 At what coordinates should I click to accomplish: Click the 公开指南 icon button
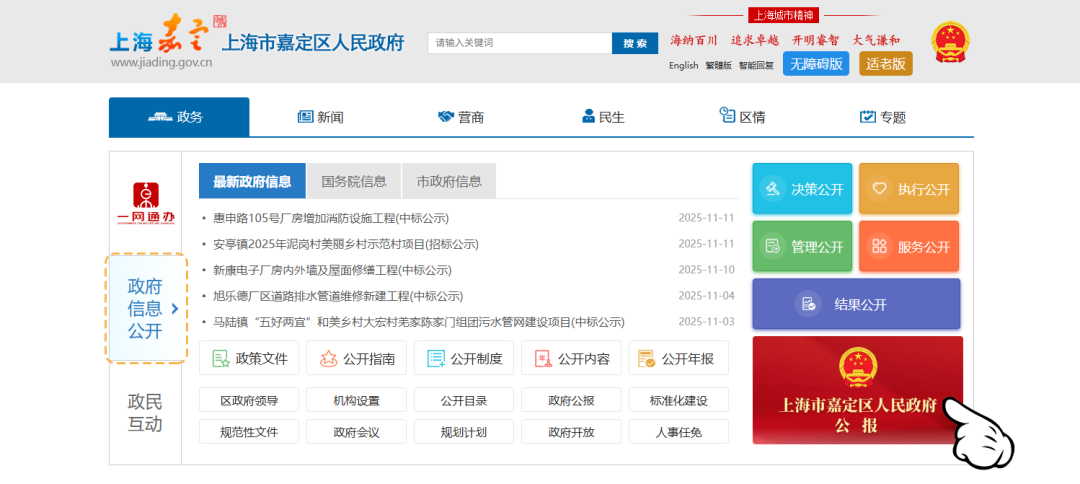coord(357,358)
